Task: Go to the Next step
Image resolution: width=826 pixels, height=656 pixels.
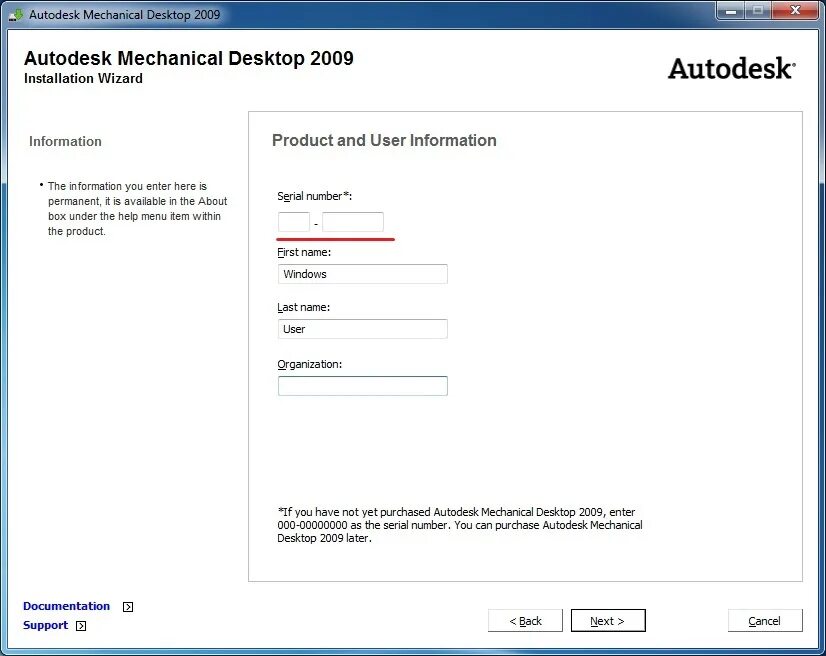Action: click(608, 621)
